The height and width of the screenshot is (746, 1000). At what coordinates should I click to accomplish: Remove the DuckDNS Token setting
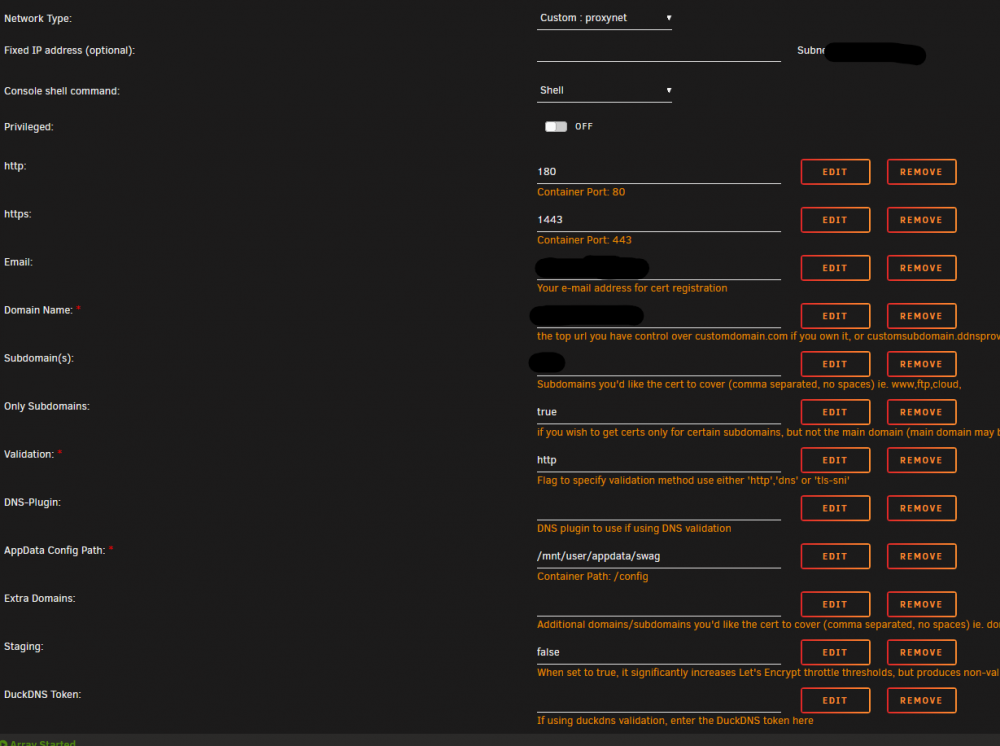pyautogui.click(x=921, y=700)
